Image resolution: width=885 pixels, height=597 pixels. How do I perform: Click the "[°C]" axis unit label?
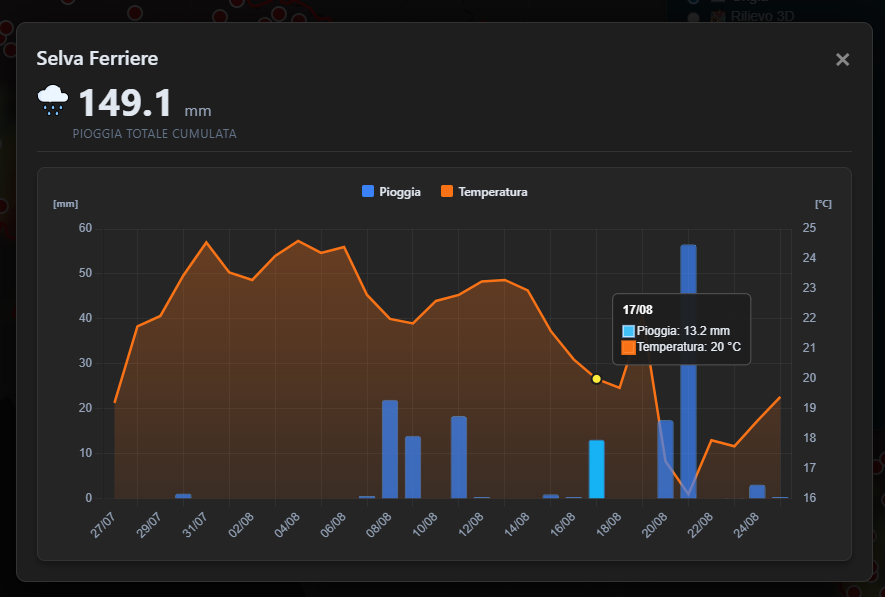823,204
